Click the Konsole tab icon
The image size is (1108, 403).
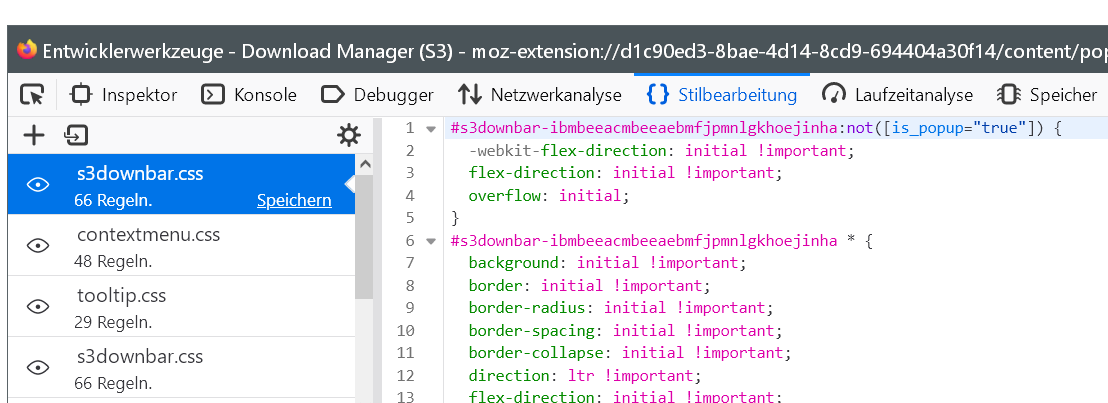[x=213, y=95]
